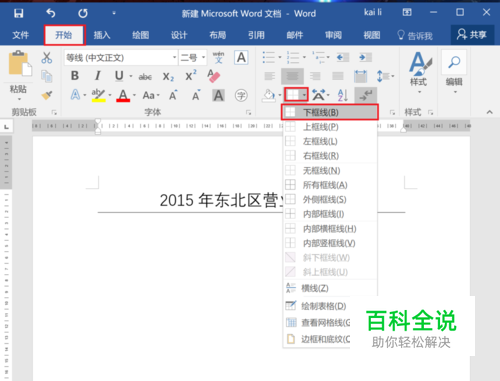Click the character border A icon
500x381 pixels.
tap(241, 57)
